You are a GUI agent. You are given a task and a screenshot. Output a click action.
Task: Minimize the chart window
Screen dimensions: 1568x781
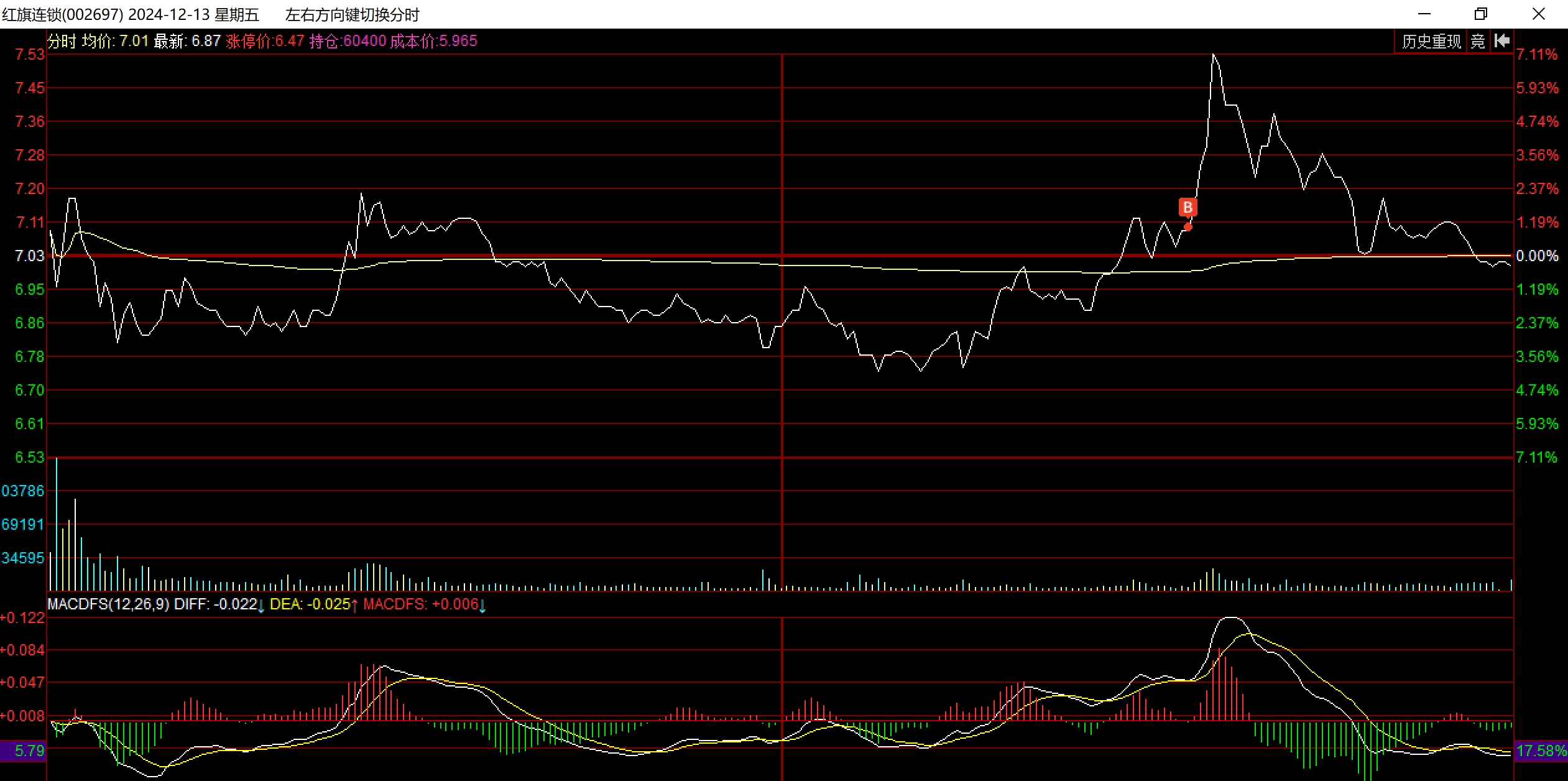(1424, 14)
